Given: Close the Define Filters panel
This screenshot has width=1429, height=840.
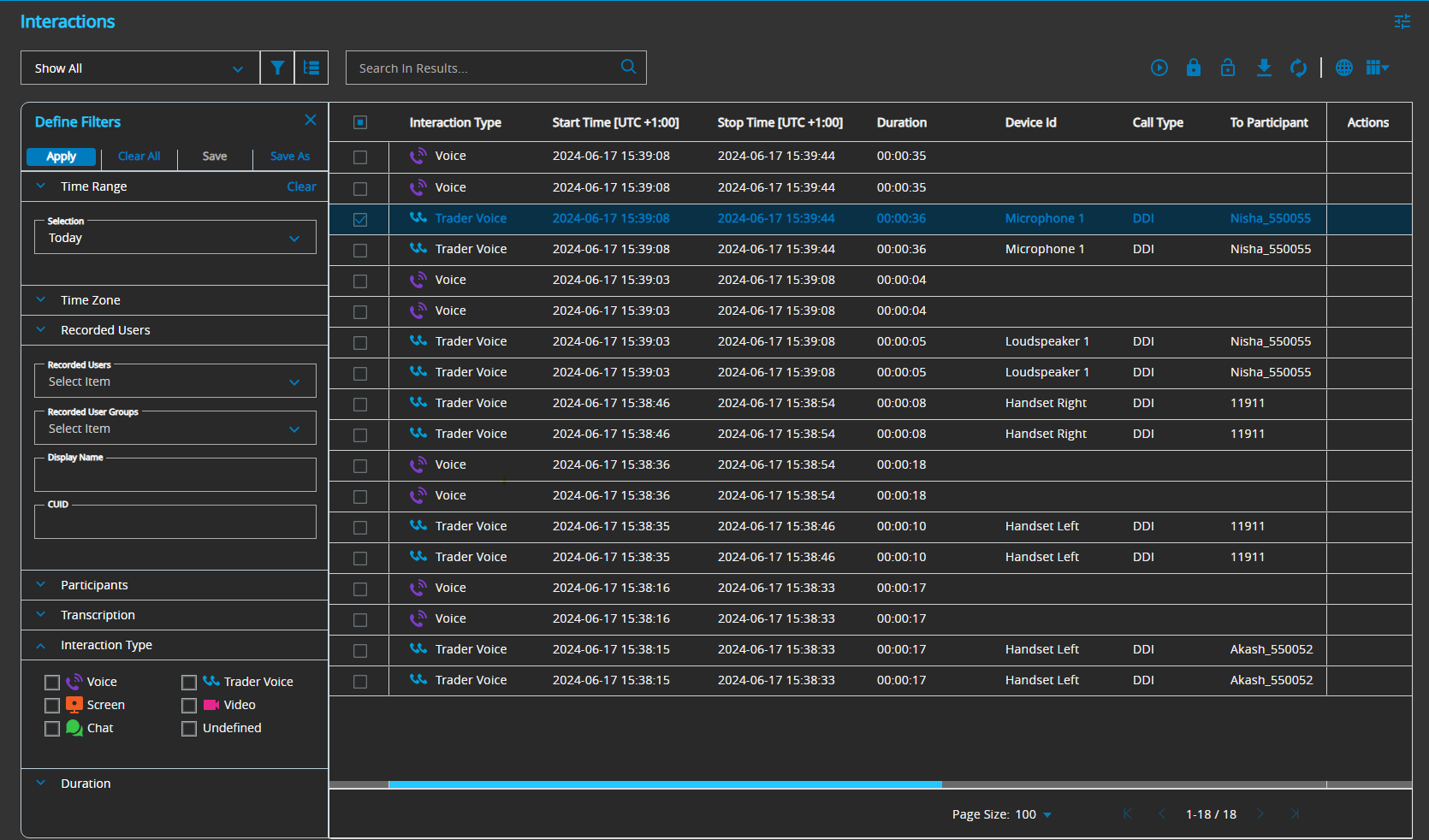Looking at the screenshot, I should (x=311, y=120).
